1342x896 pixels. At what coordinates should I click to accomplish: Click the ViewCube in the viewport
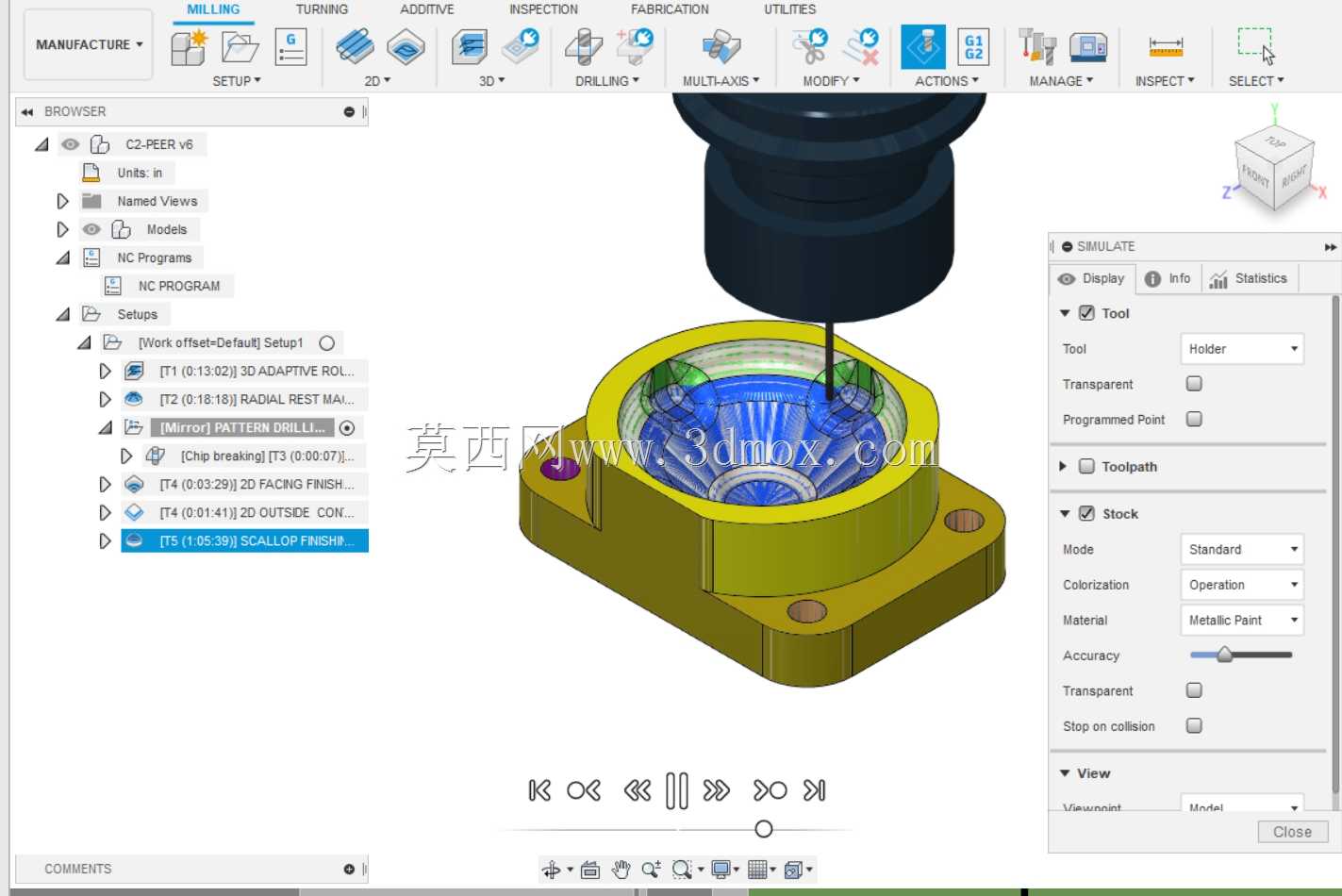coord(1274,167)
